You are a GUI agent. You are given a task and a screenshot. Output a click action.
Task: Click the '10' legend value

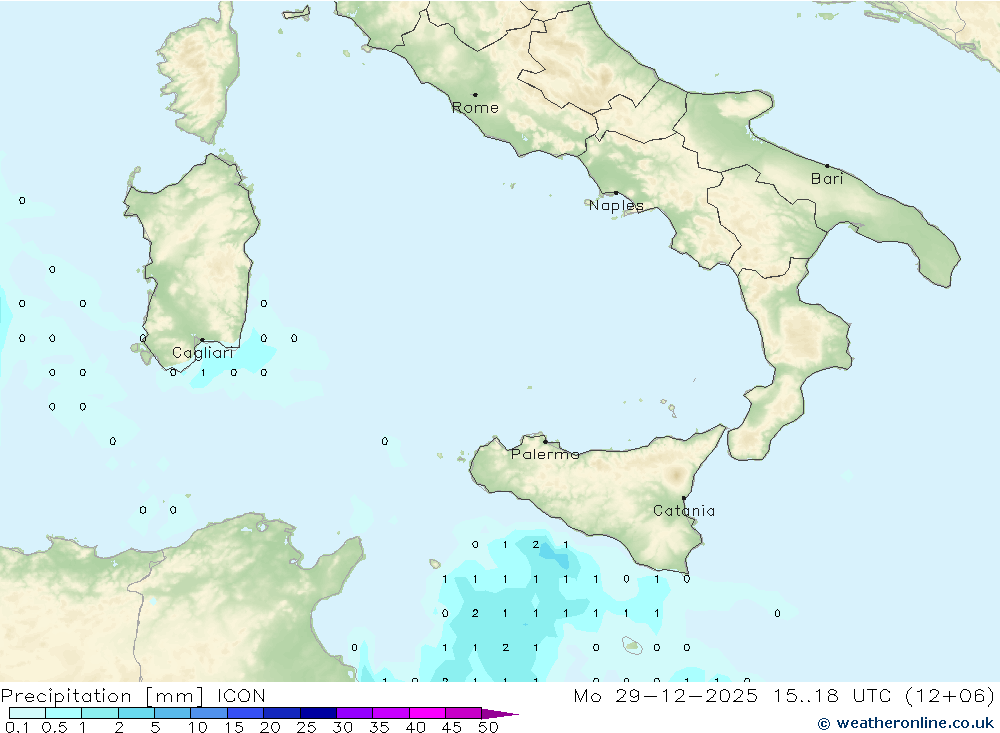tap(198, 727)
